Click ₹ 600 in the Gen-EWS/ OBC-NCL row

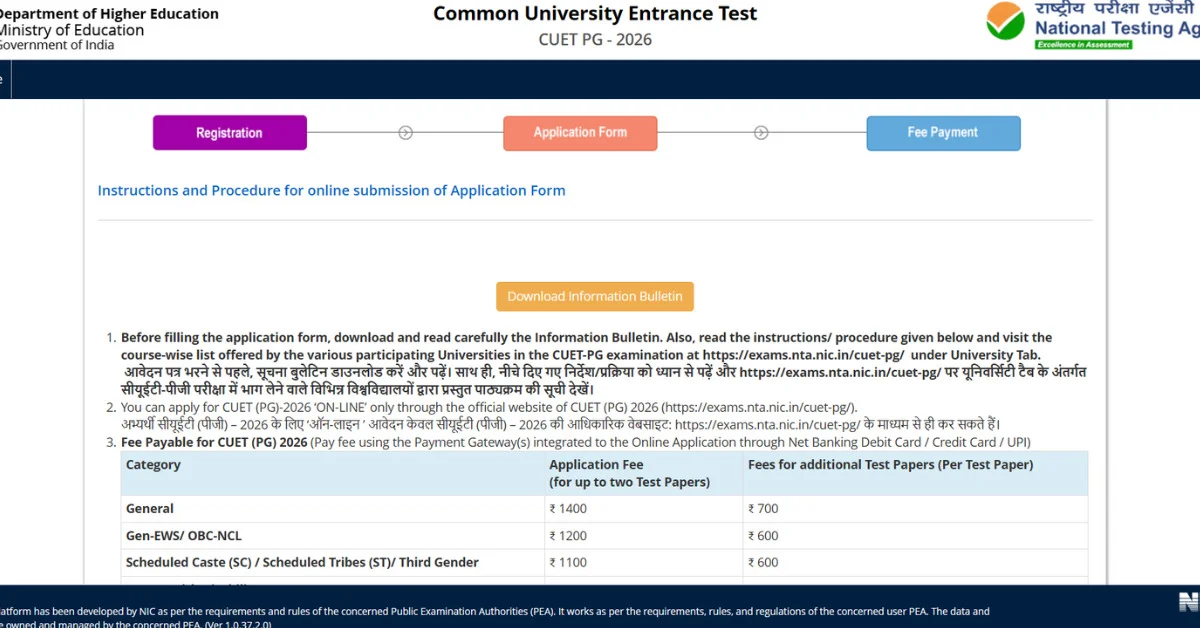point(763,535)
